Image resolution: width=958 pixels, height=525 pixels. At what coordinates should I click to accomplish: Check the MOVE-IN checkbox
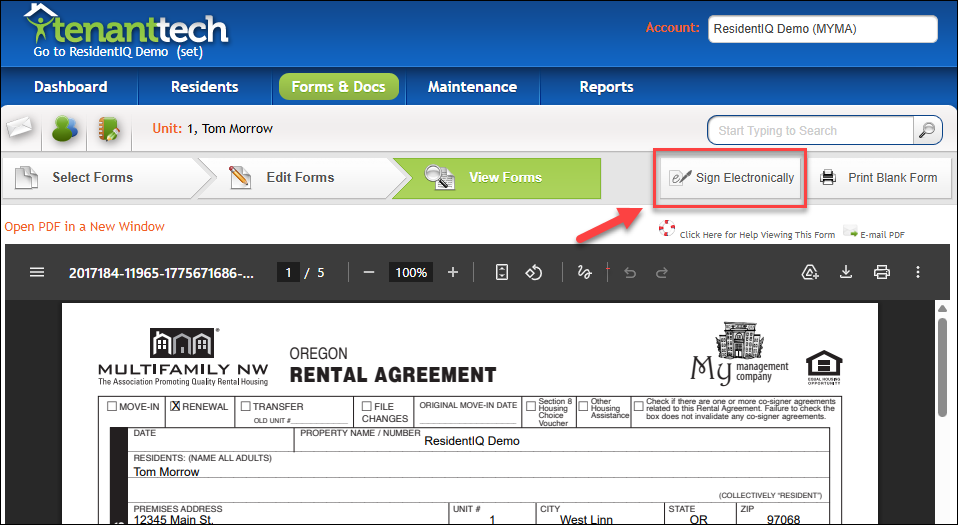(112, 406)
